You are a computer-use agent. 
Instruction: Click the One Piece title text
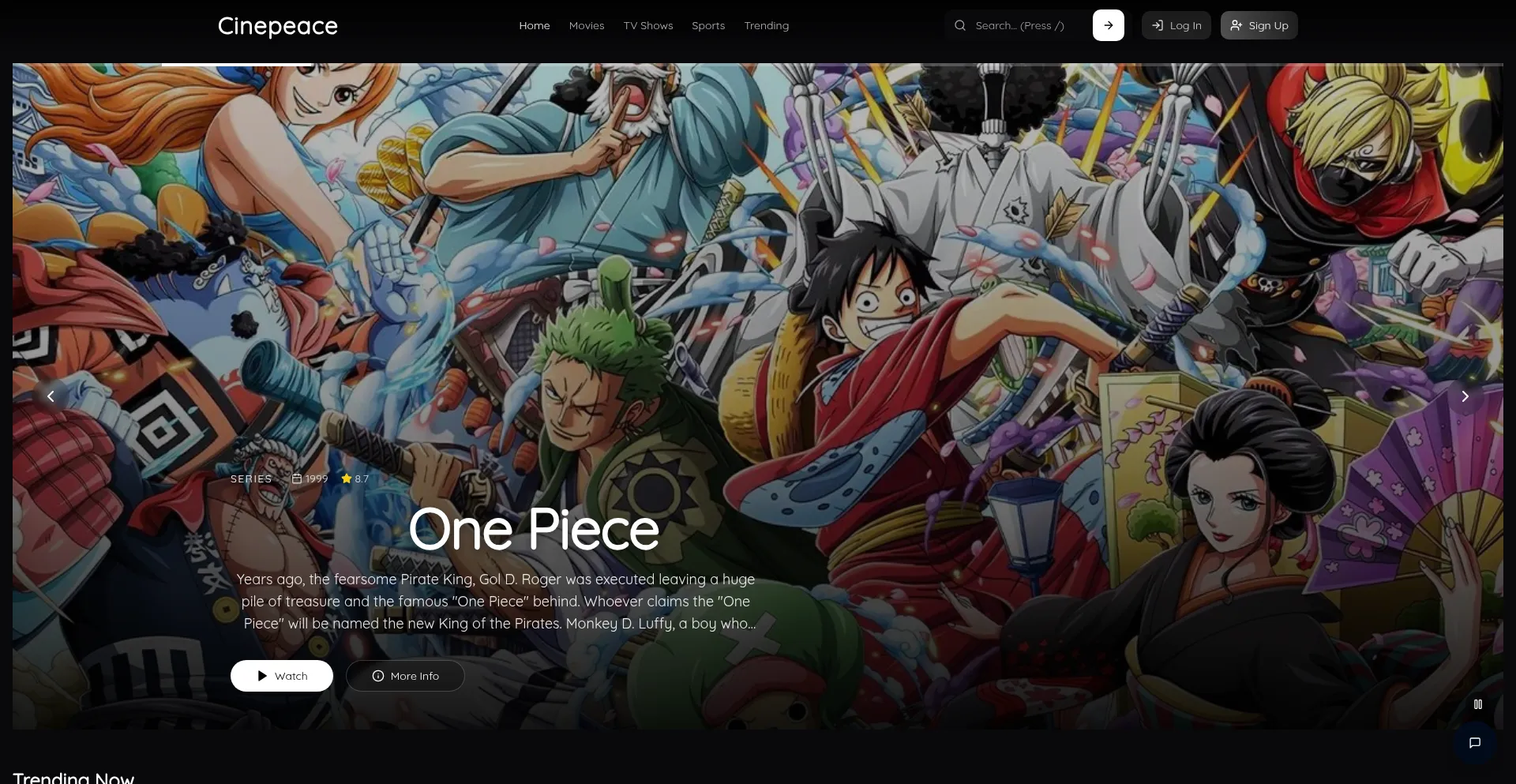[534, 529]
